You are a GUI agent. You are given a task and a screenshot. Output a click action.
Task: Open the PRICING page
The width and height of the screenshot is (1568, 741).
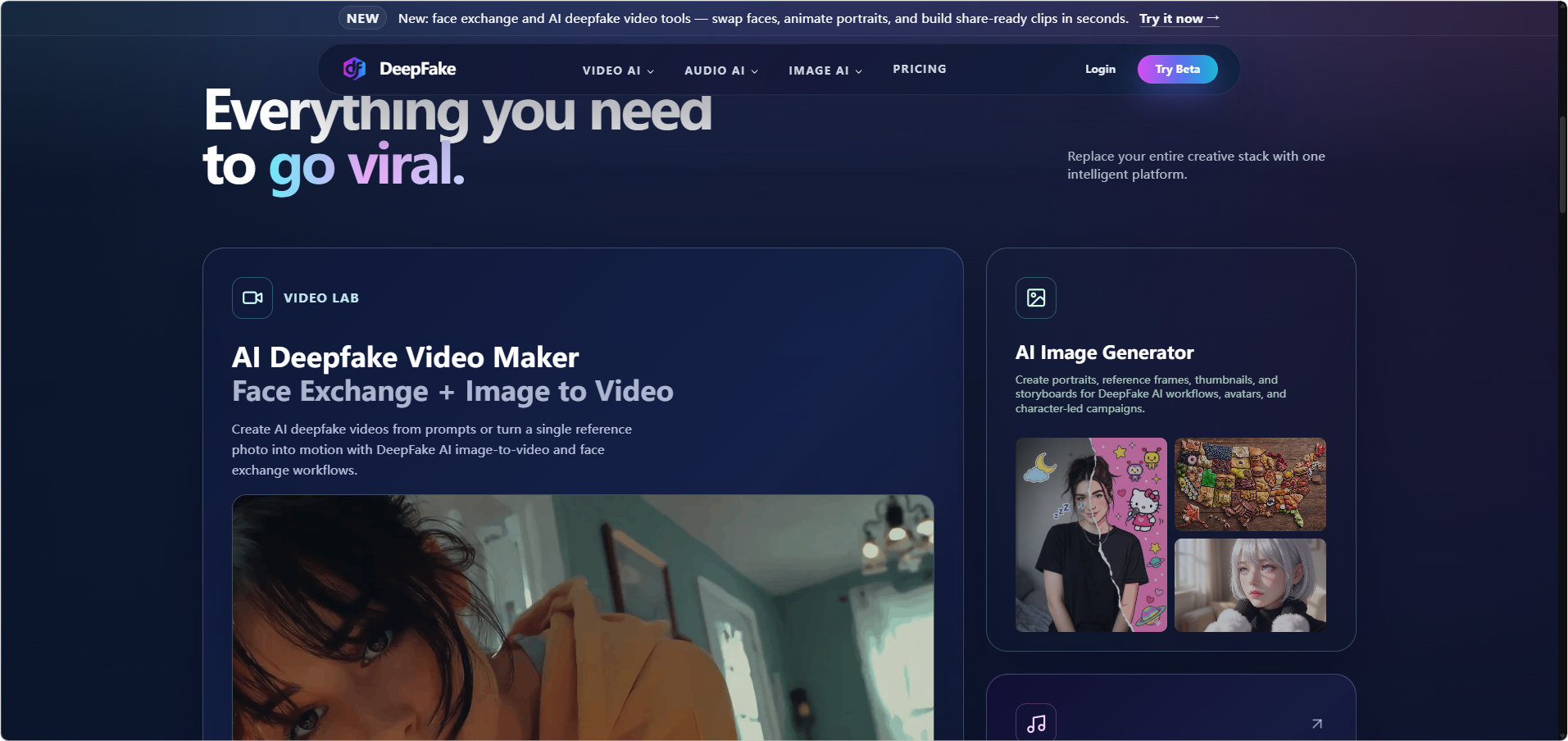point(920,70)
